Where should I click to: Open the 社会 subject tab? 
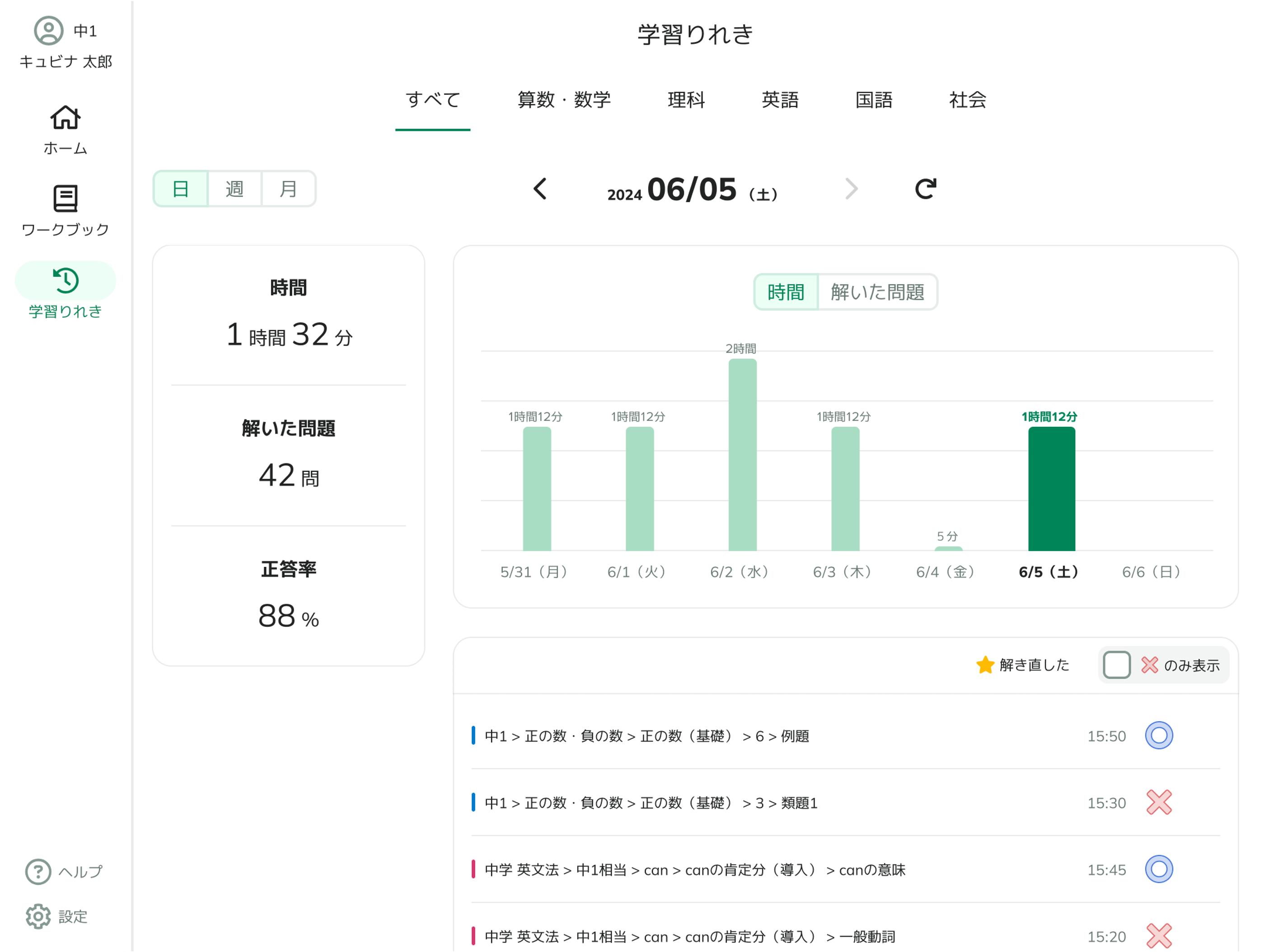pyautogui.click(x=968, y=100)
